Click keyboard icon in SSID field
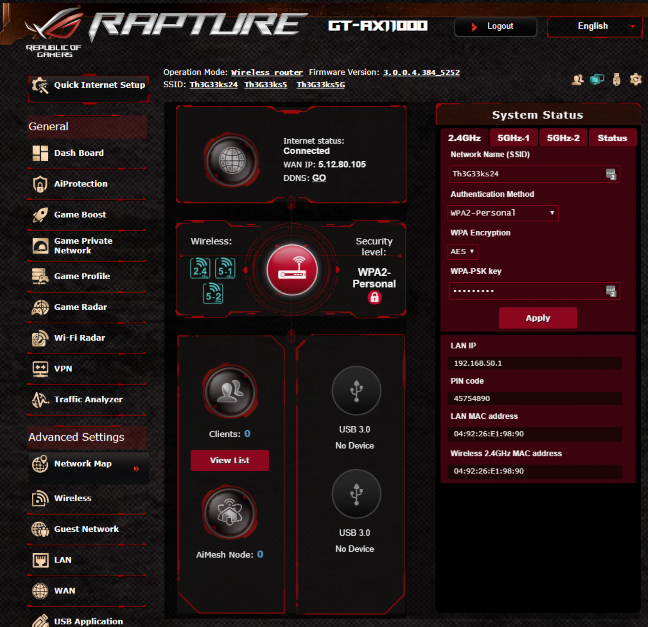Viewport: 648px width, 627px height. [611, 174]
